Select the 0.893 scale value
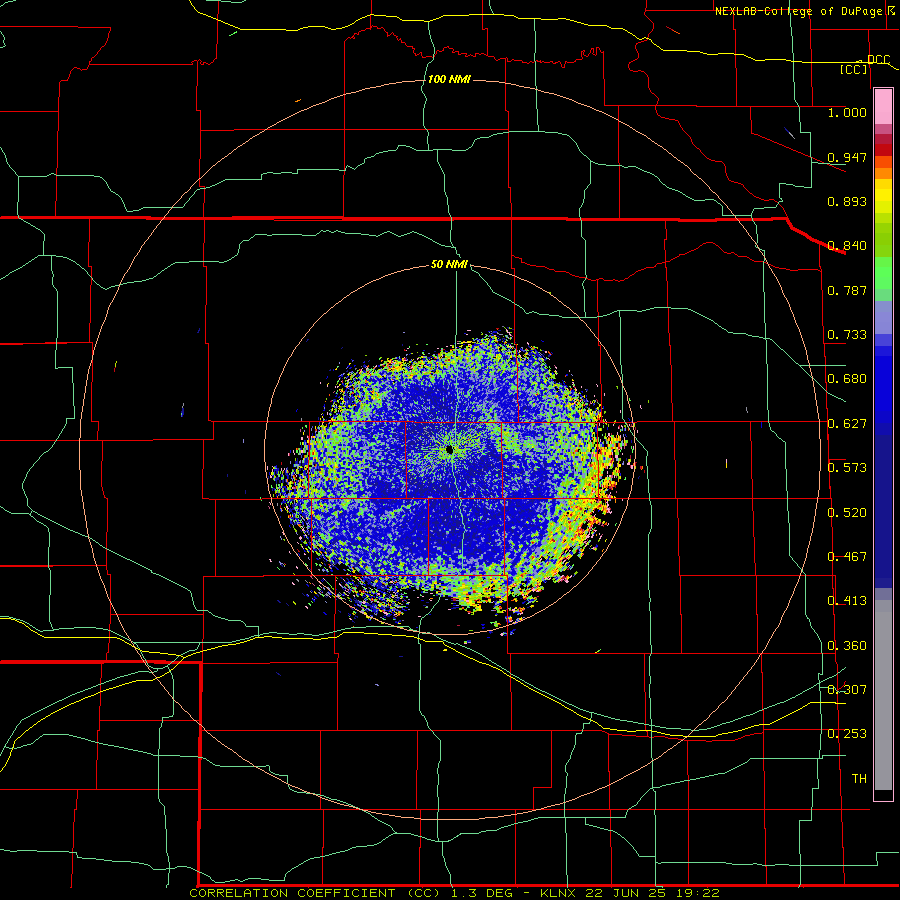The width and height of the screenshot is (900, 900). point(847,201)
